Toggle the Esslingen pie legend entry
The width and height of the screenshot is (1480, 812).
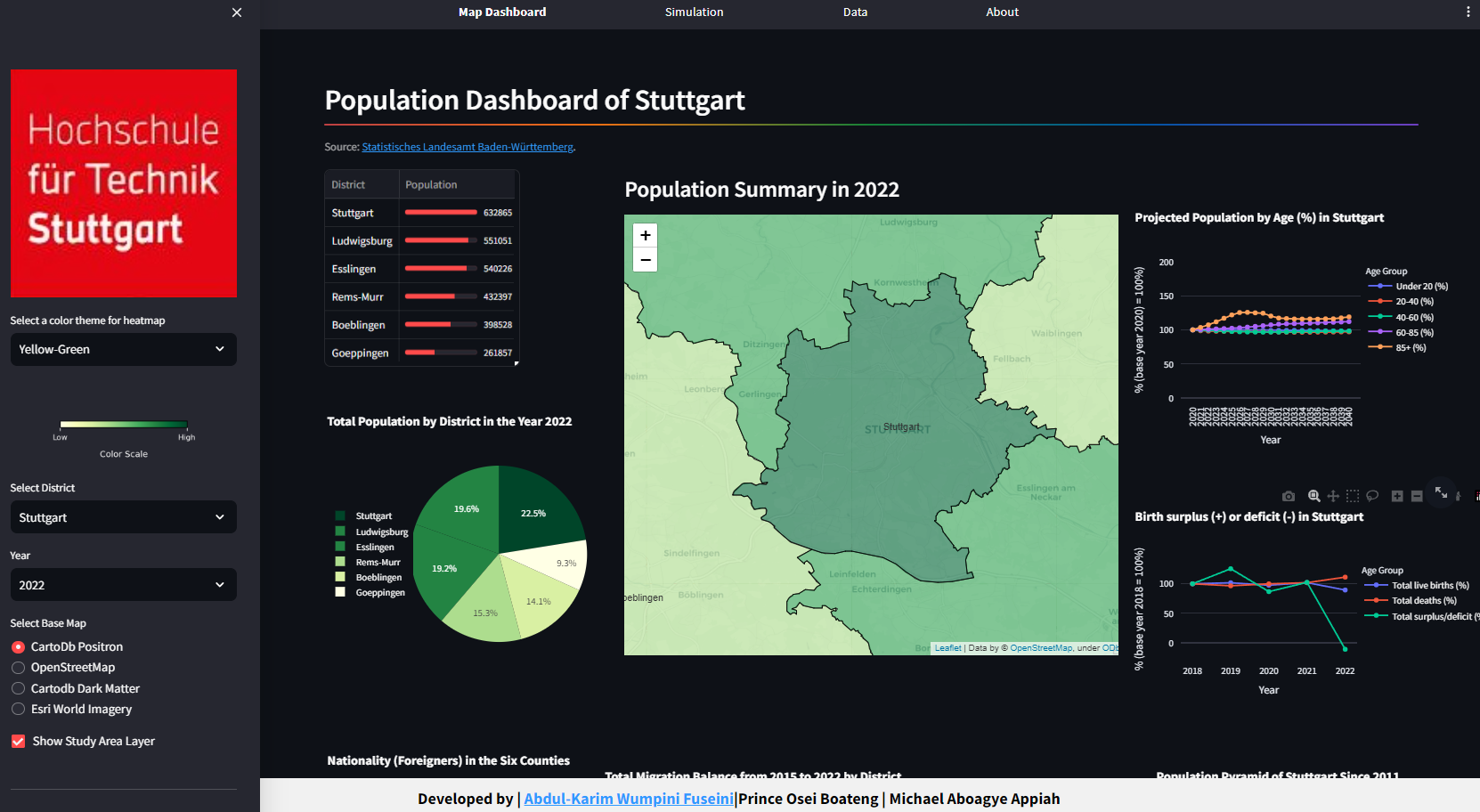tap(364, 547)
